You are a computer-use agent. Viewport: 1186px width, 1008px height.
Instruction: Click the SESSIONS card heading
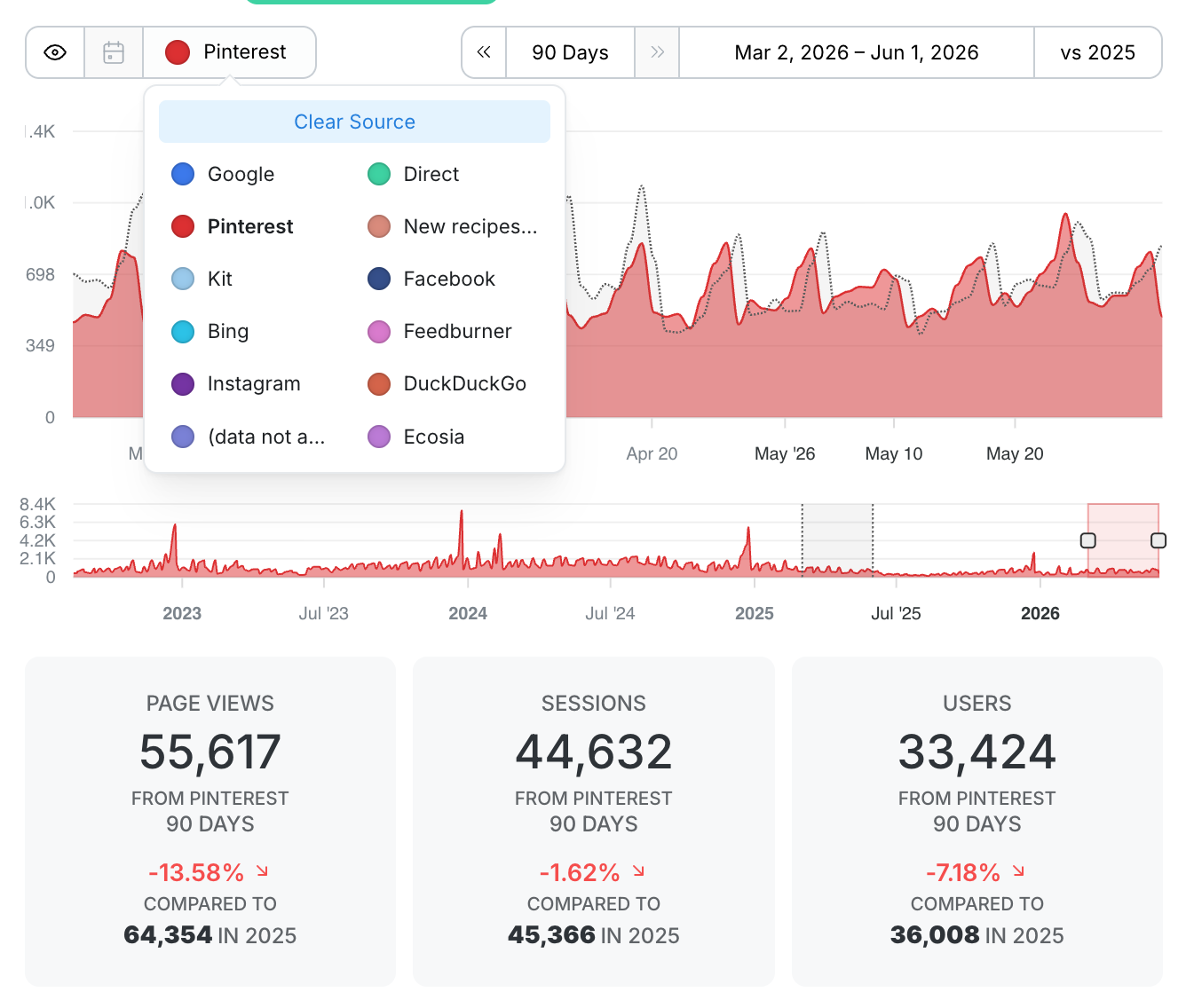[594, 704]
